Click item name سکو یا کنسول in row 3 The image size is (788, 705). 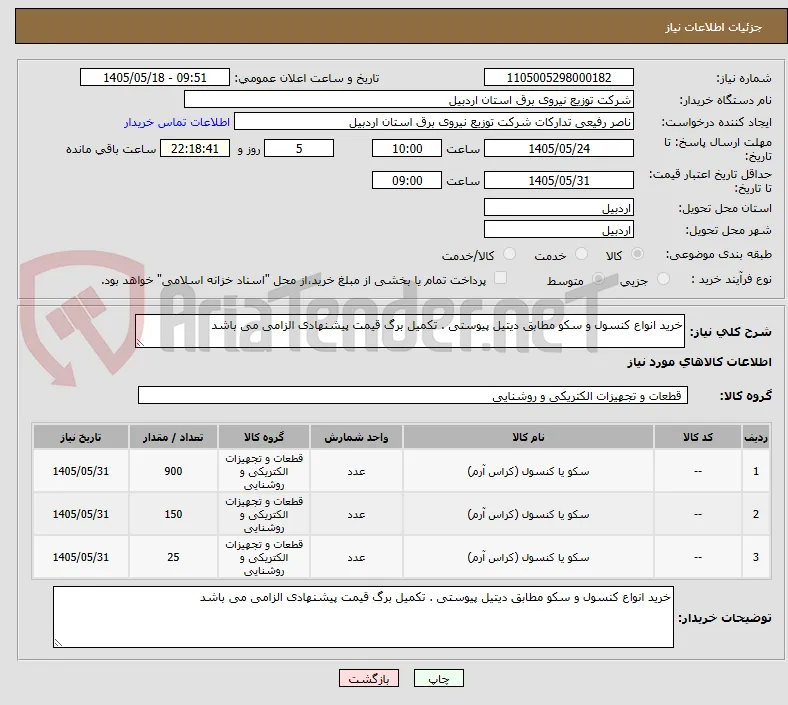pos(528,557)
